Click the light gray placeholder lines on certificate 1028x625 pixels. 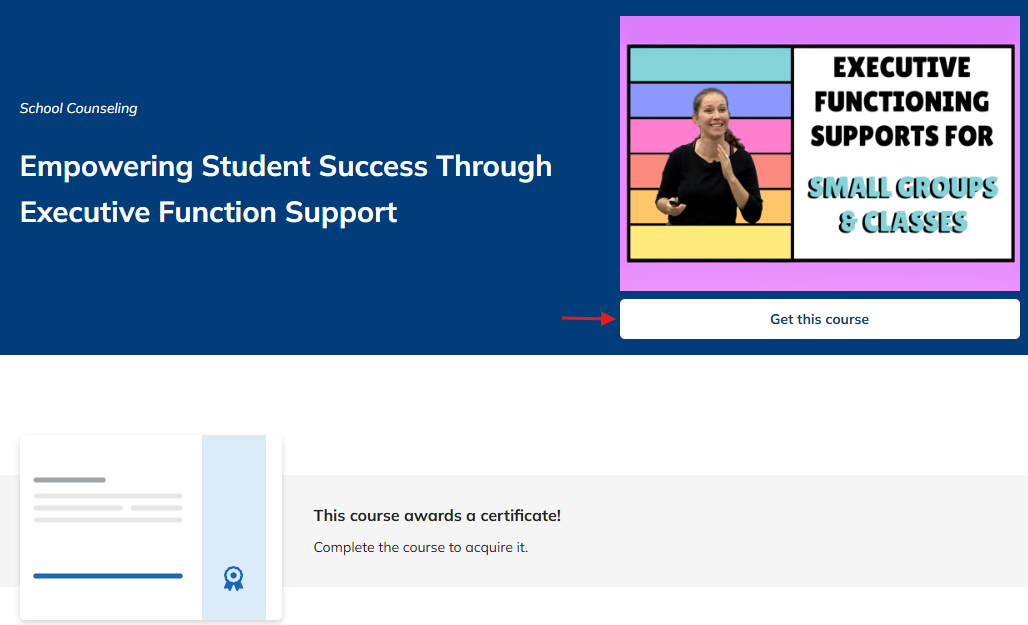pos(108,508)
